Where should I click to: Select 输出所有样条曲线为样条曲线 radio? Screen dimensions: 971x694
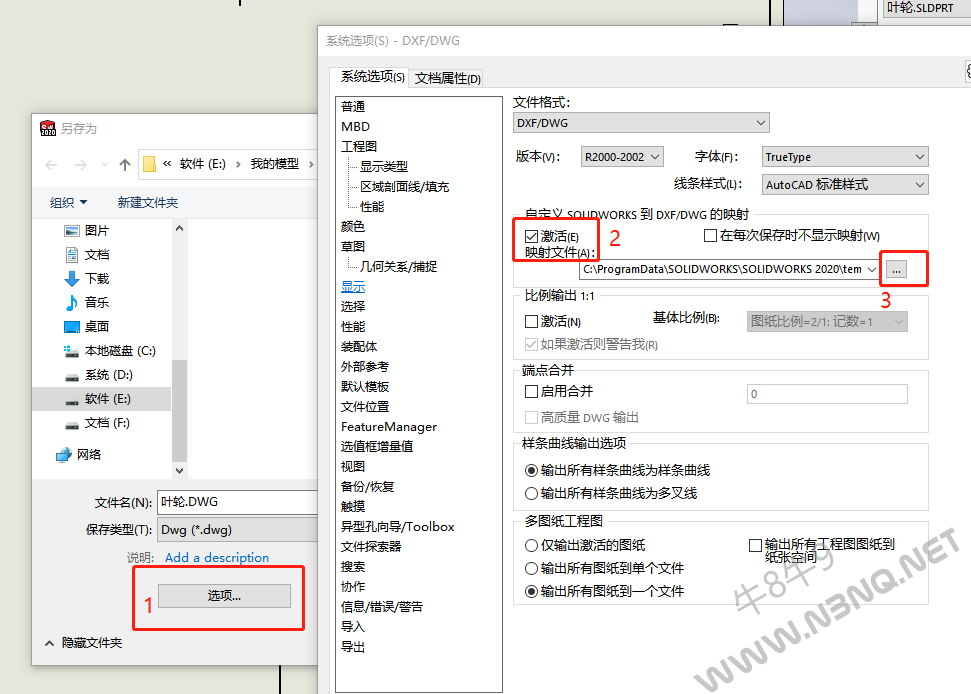click(x=531, y=471)
